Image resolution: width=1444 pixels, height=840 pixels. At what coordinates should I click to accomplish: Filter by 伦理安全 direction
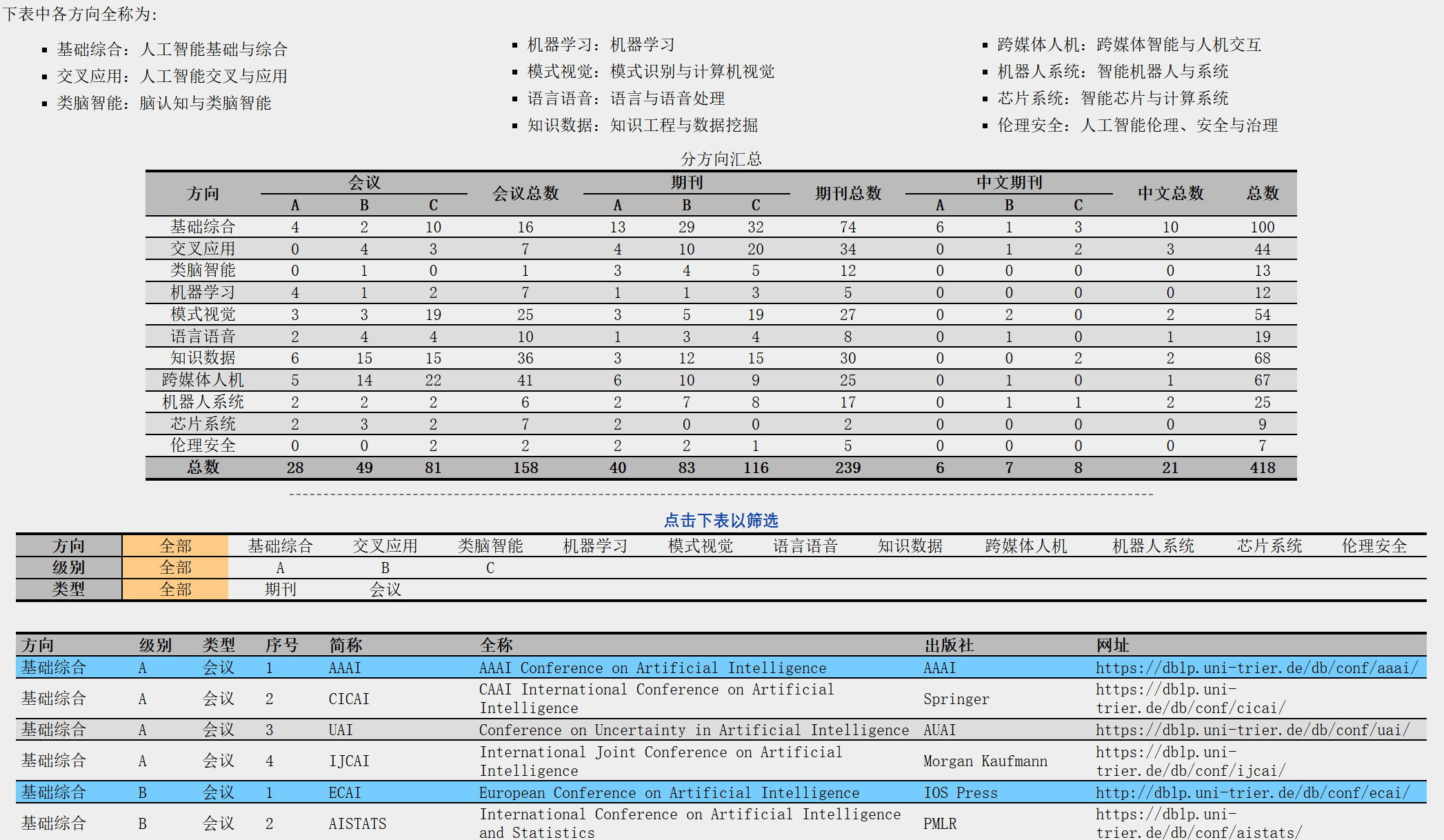click(1374, 546)
